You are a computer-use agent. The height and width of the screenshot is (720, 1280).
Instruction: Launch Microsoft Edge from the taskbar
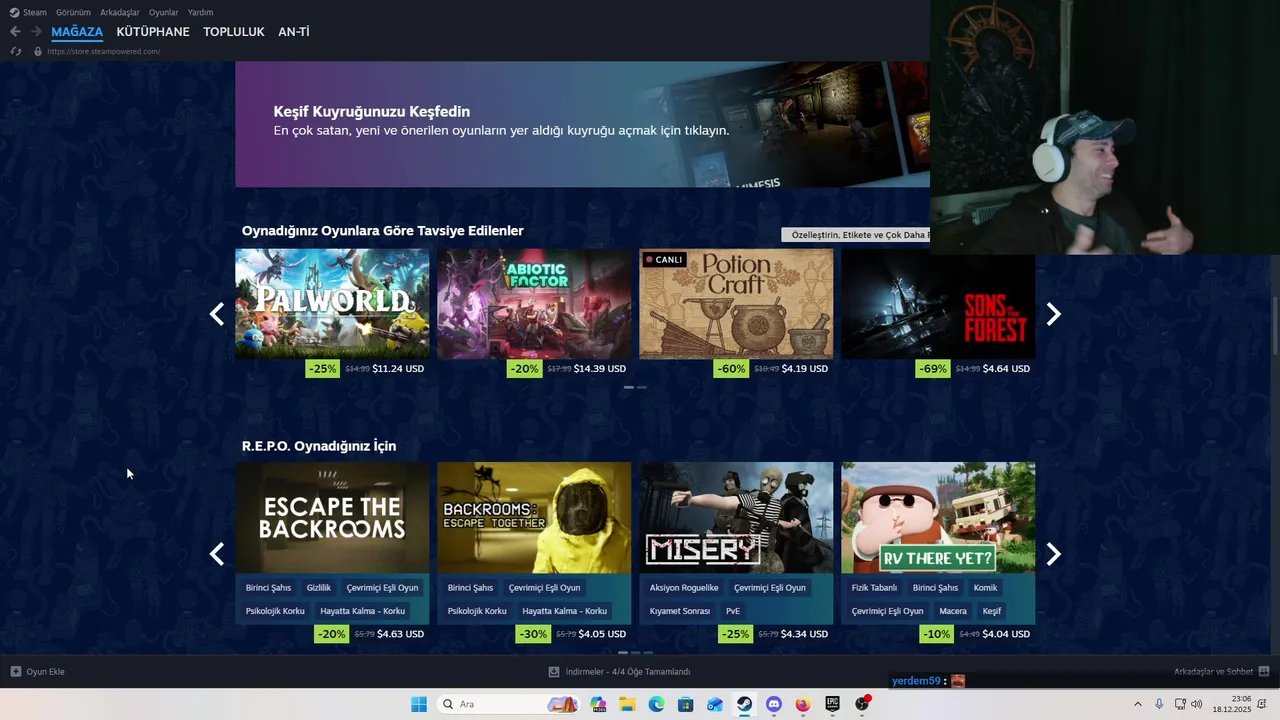(657, 704)
